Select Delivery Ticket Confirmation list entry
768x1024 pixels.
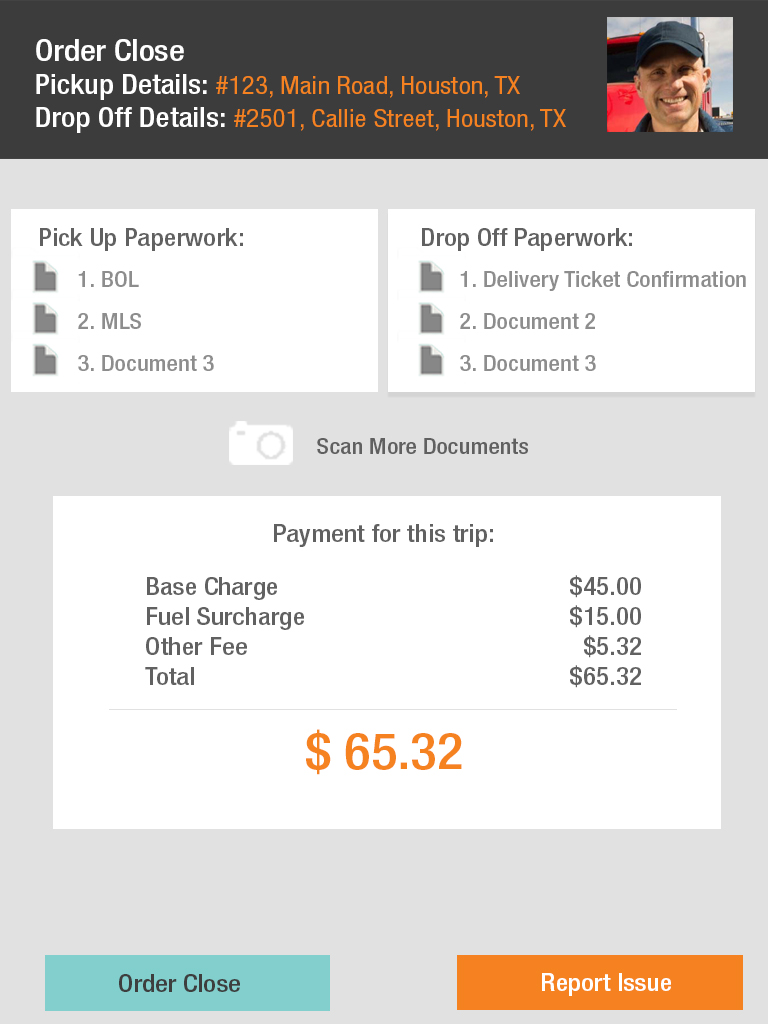[603, 280]
